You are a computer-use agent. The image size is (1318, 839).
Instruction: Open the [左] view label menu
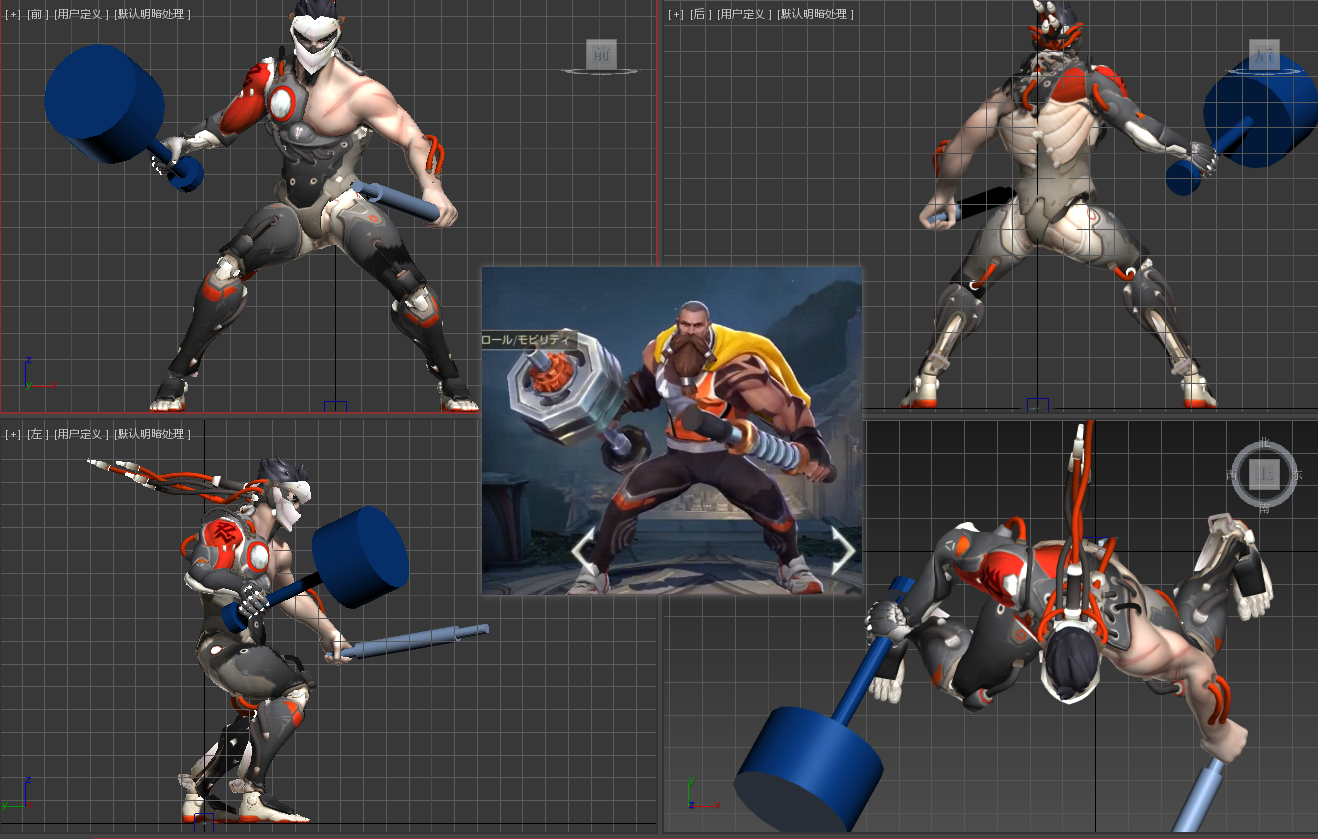[37, 434]
